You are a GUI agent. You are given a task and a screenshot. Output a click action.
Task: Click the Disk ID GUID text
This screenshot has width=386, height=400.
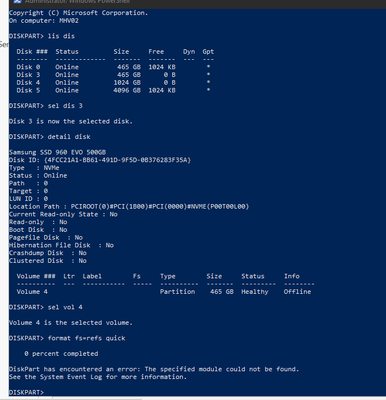pyautogui.click(x=118, y=160)
